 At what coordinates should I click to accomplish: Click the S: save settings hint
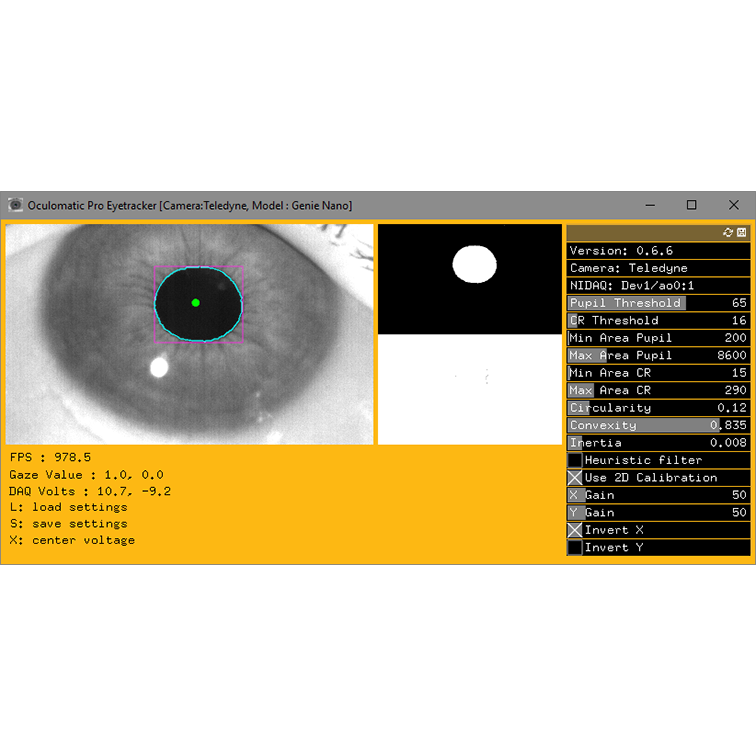[x=68, y=524]
